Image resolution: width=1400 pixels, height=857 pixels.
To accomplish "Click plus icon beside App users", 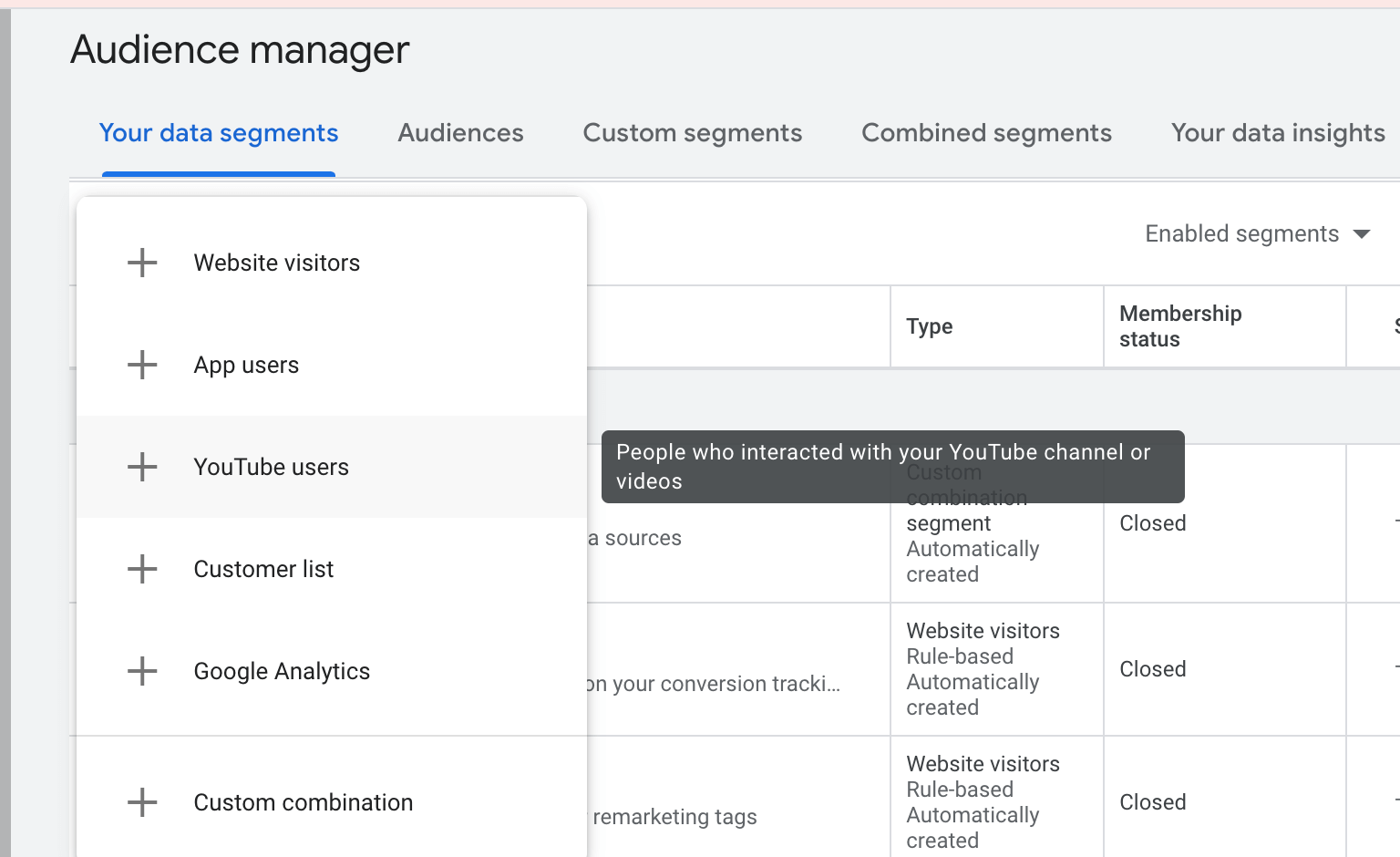I will click(x=142, y=365).
